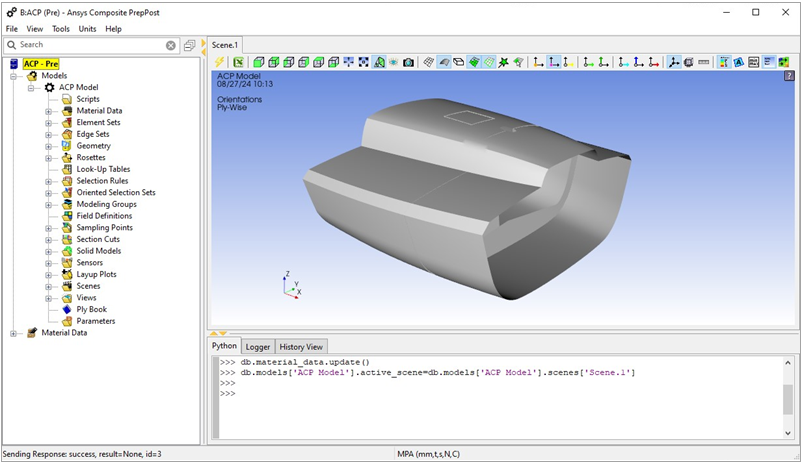Toggle the pink direction arrow button

tap(554, 62)
